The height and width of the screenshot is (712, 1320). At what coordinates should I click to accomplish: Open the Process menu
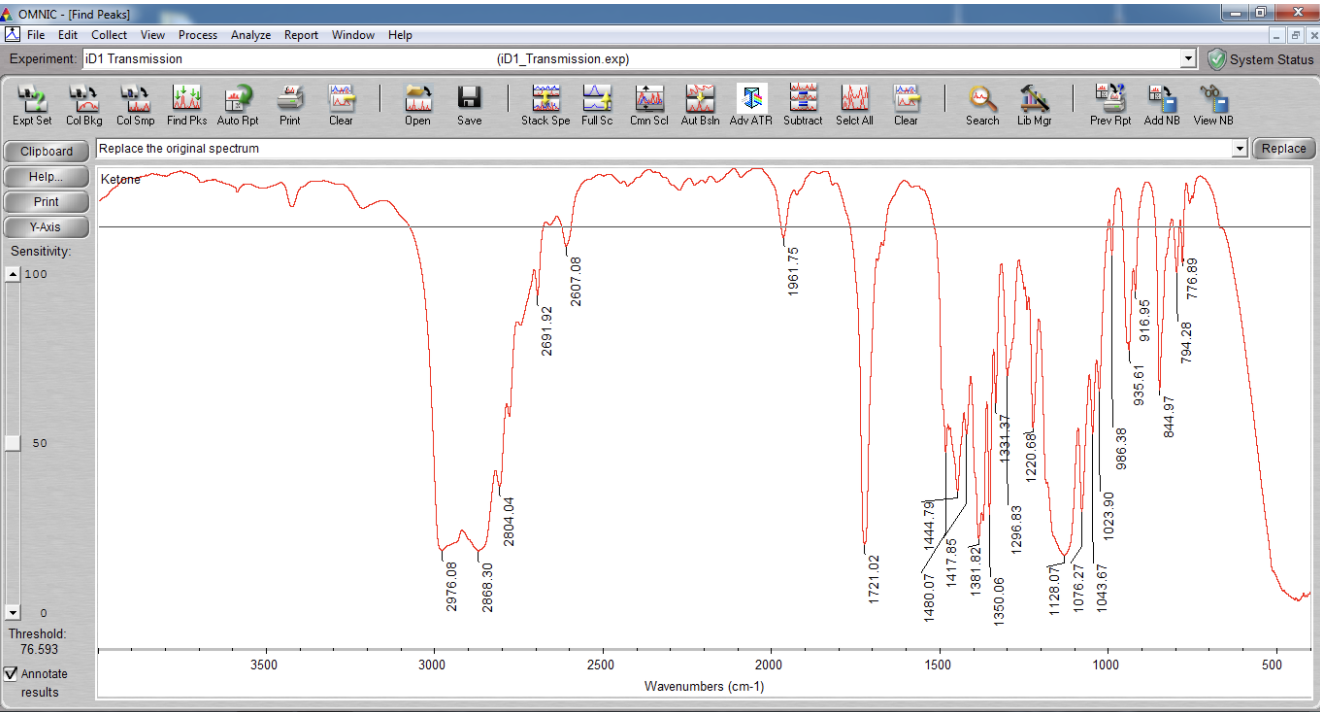pyautogui.click(x=197, y=34)
